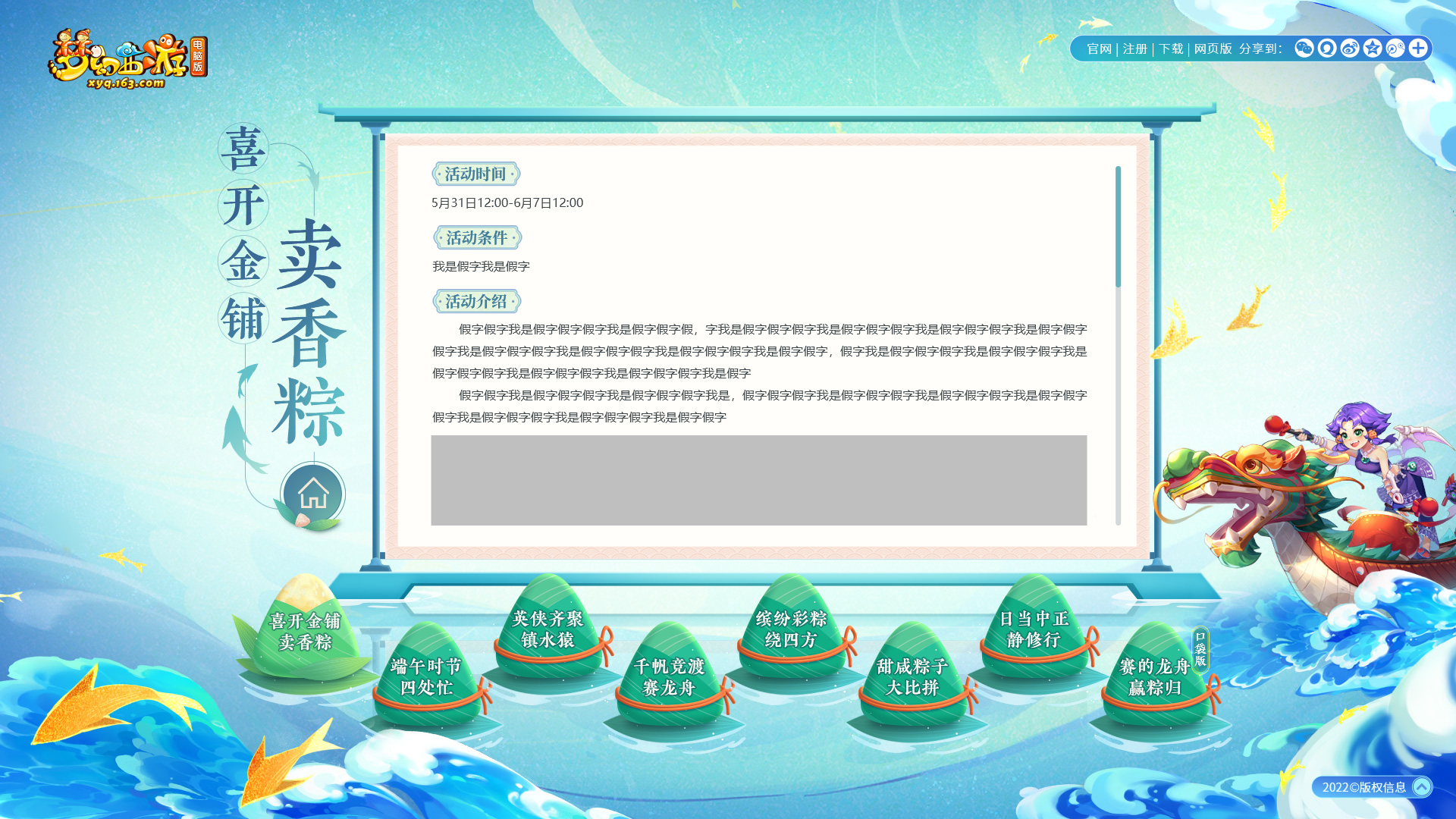
Task: Open the 英侠齐聚镇水猿 activity tab
Action: pyautogui.click(x=548, y=629)
